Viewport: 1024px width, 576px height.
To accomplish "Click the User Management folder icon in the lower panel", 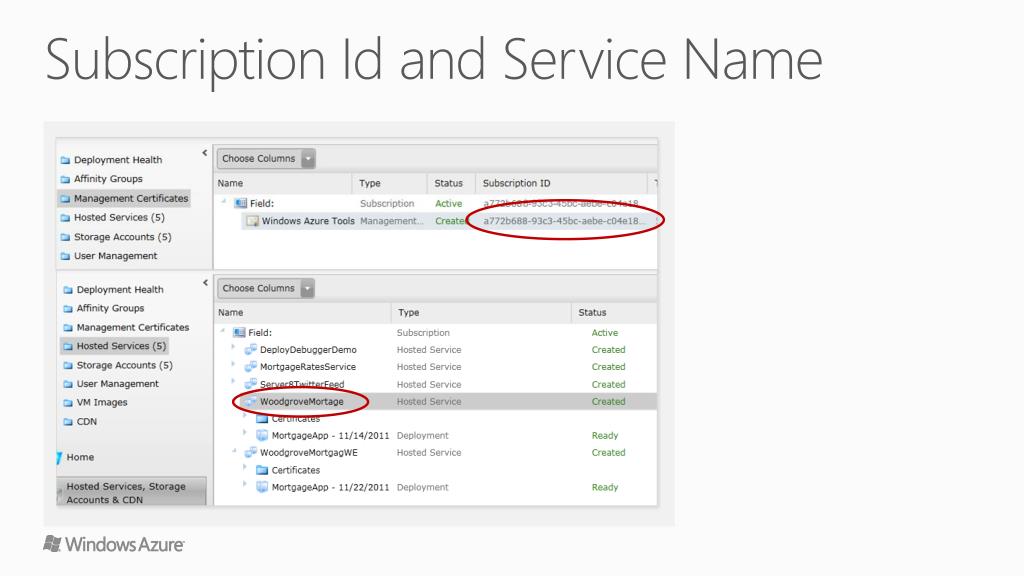I will point(68,384).
